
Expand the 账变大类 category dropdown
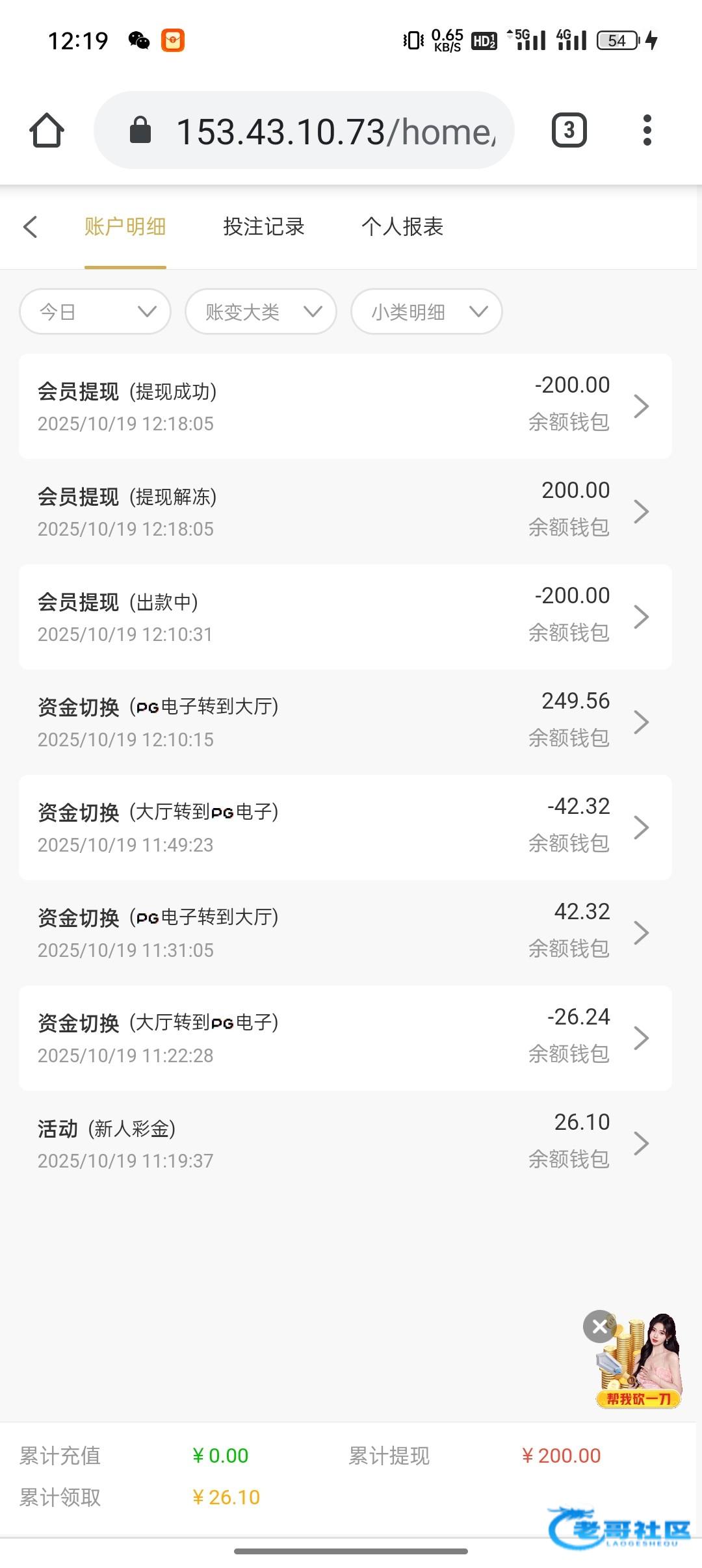pos(261,312)
